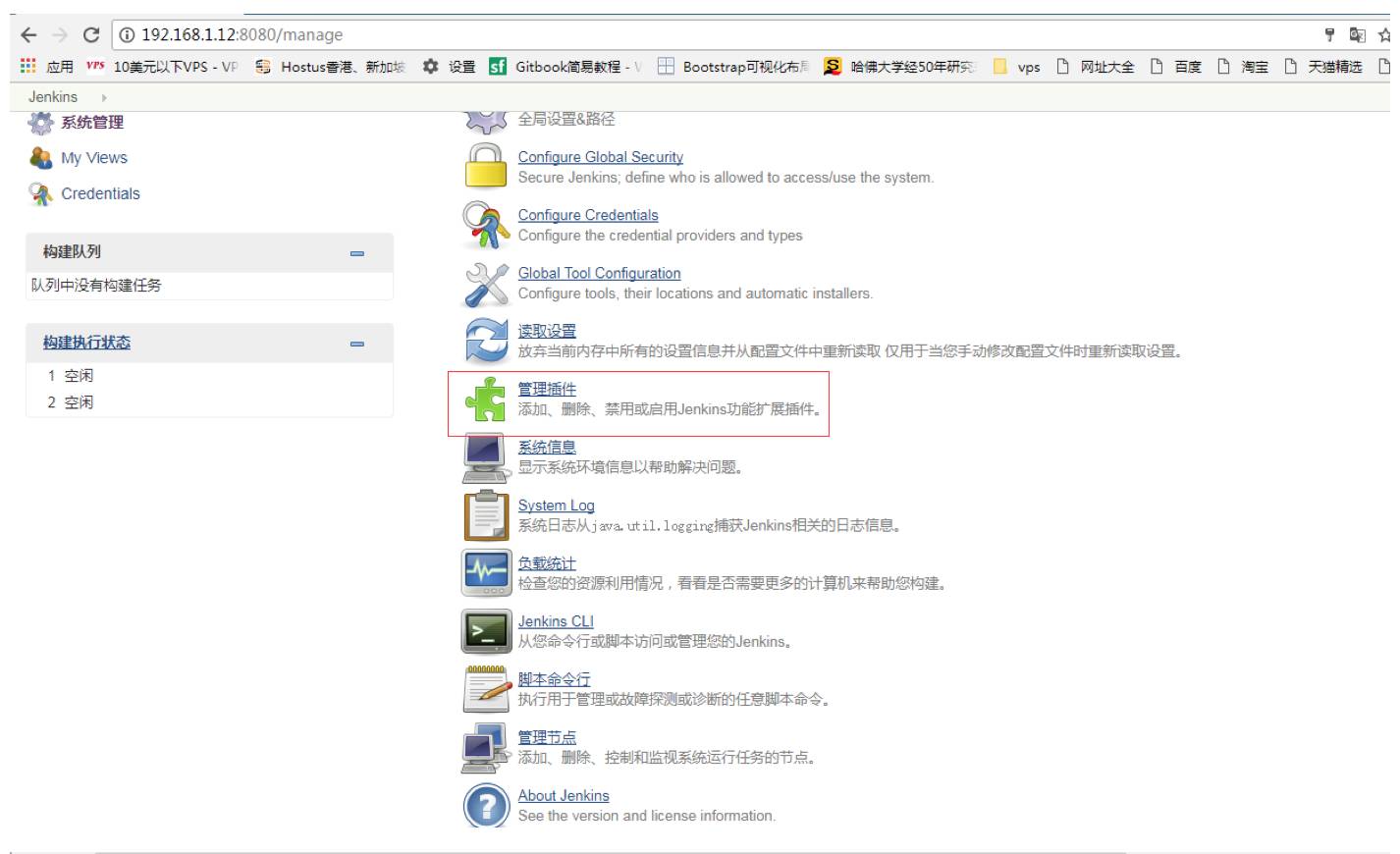This screenshot has height=854, width=1400.
Task: Click the 负载统计 monitor graph icon
Action: [486, 573]
